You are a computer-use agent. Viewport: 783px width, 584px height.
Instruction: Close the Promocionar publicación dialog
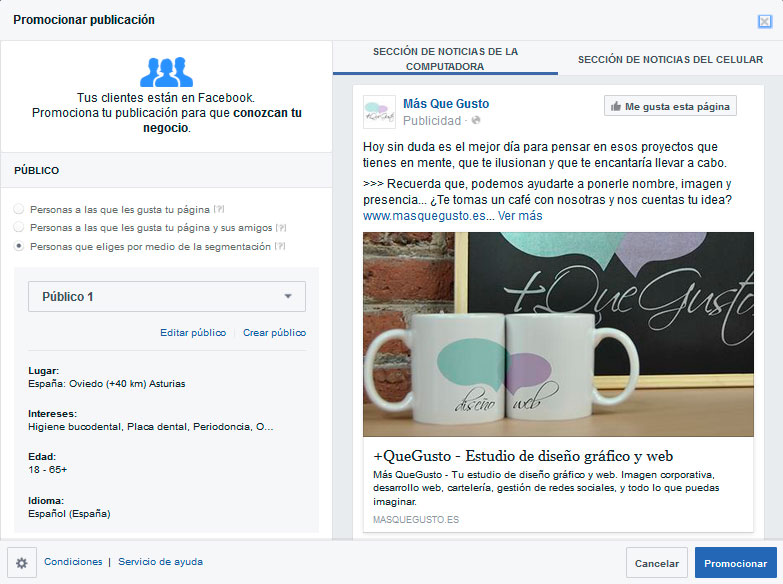(765, 21)
